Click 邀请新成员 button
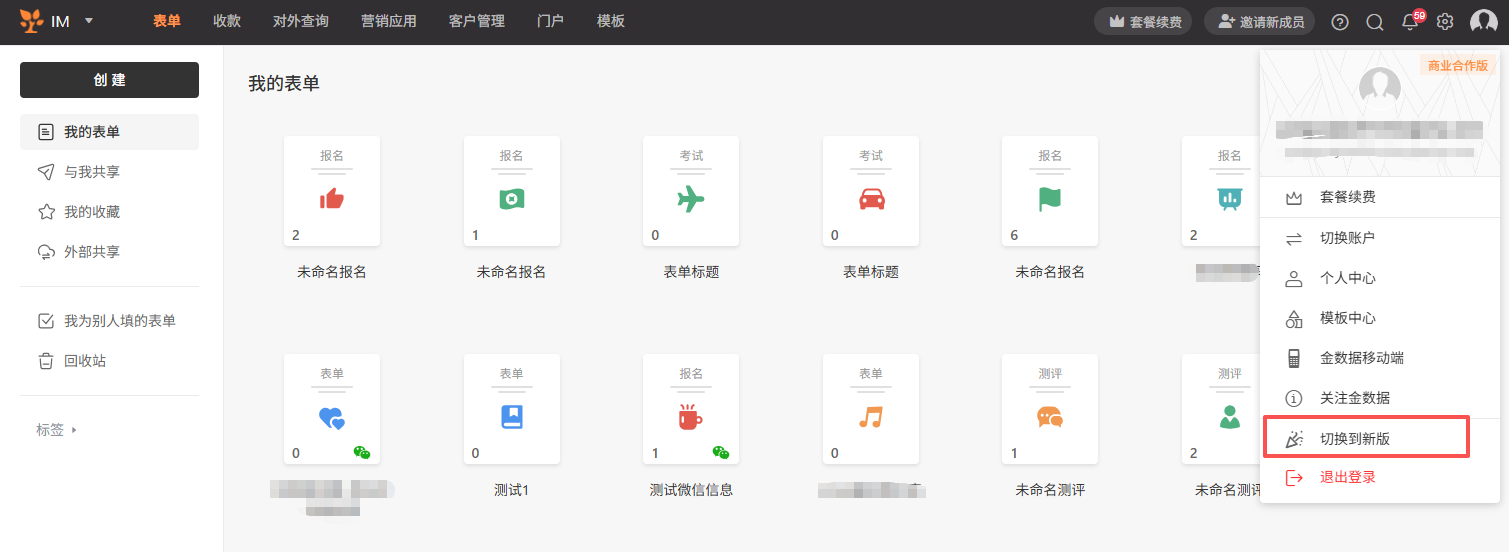The width and height of the screenshot is (1509, 552). coord(1259,22)
